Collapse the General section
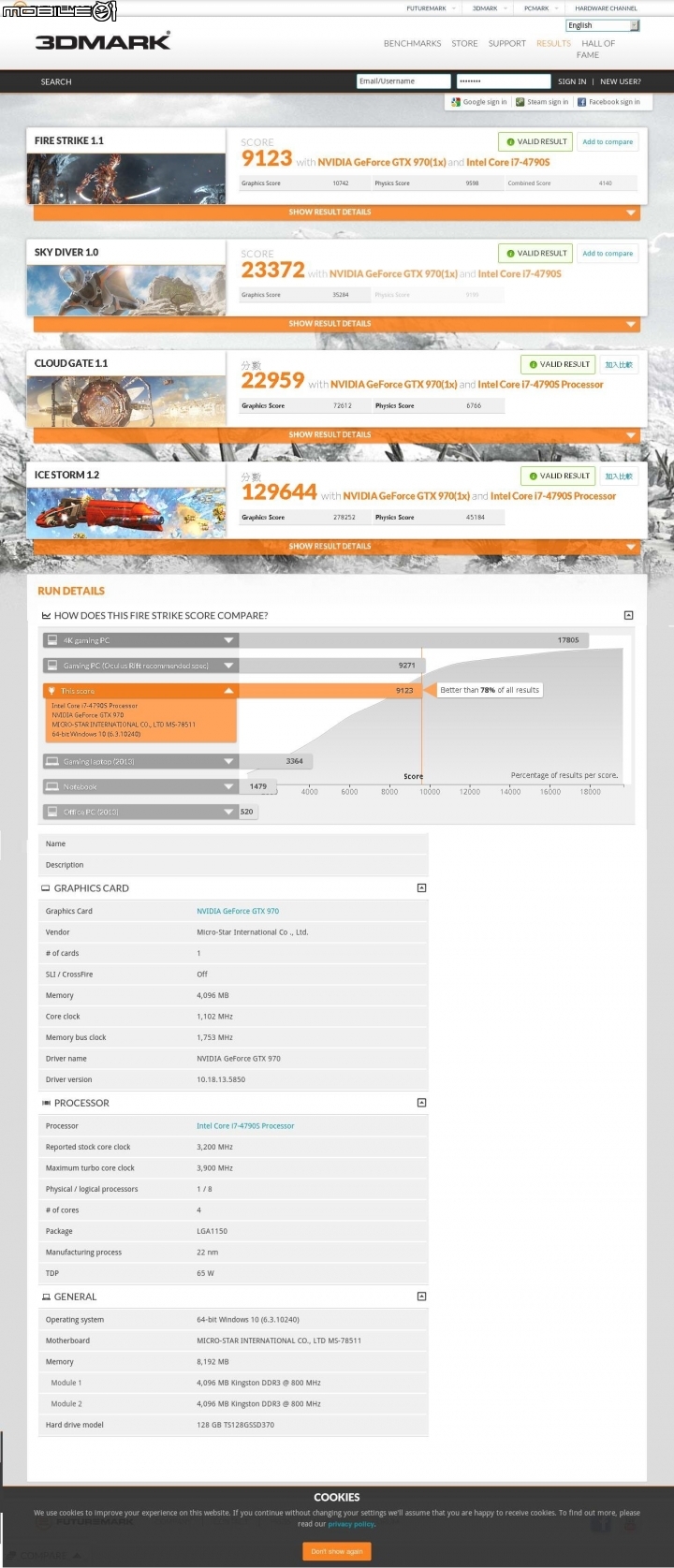Screen dimensions: 674x1568 tap(421, 1296)
